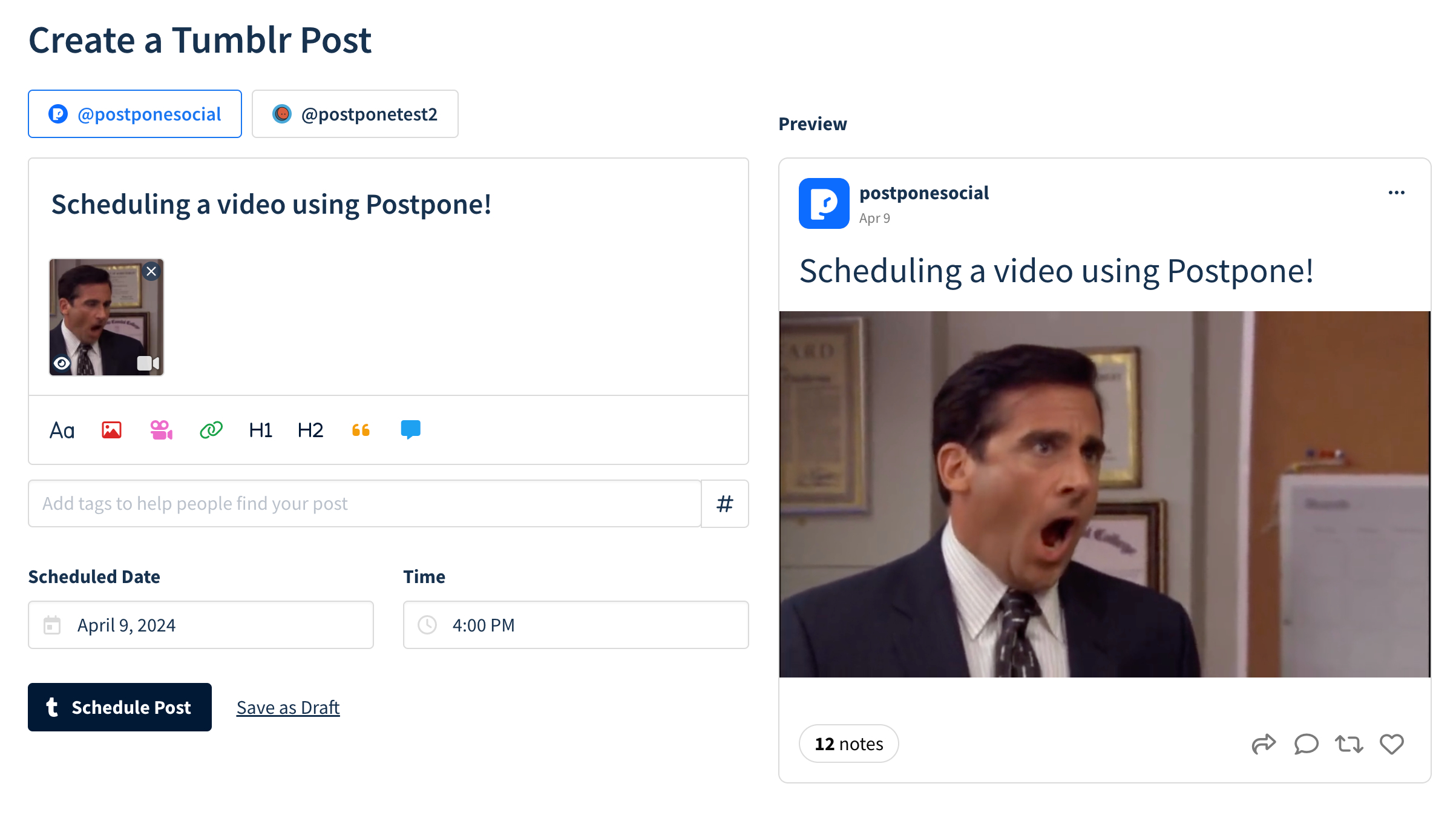The height and width of the screenshot is (821, 1456).
Task: Click the Save as Draft link
Action: click(288, 707)
